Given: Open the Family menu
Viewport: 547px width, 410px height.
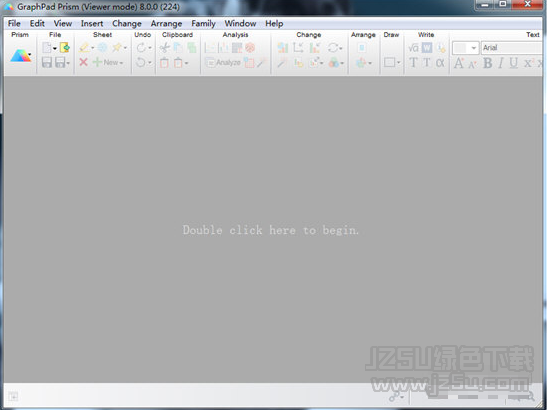Looking at the screenshot, I should tap(203, 23).
